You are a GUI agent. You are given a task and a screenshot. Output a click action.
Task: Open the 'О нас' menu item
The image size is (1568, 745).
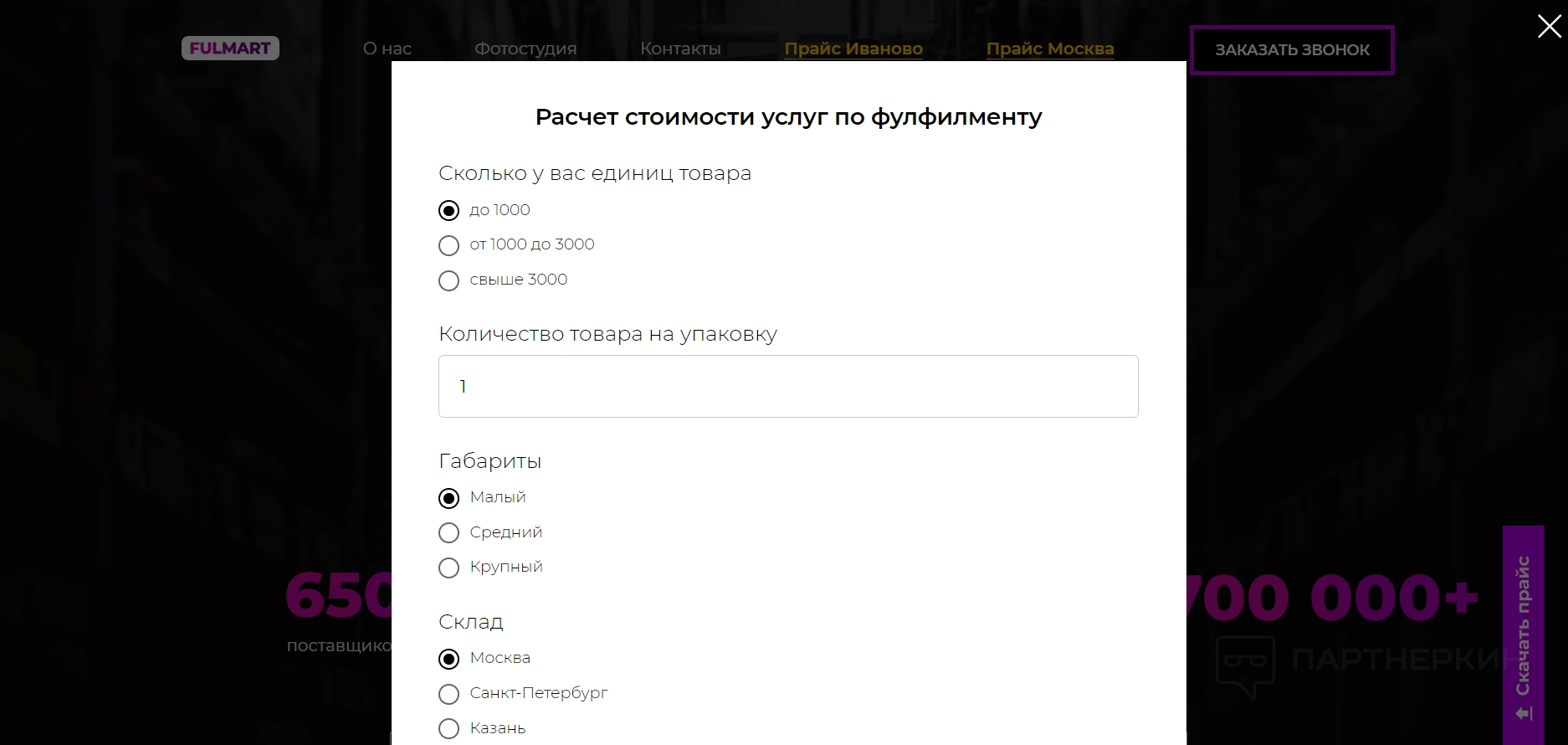387,49
